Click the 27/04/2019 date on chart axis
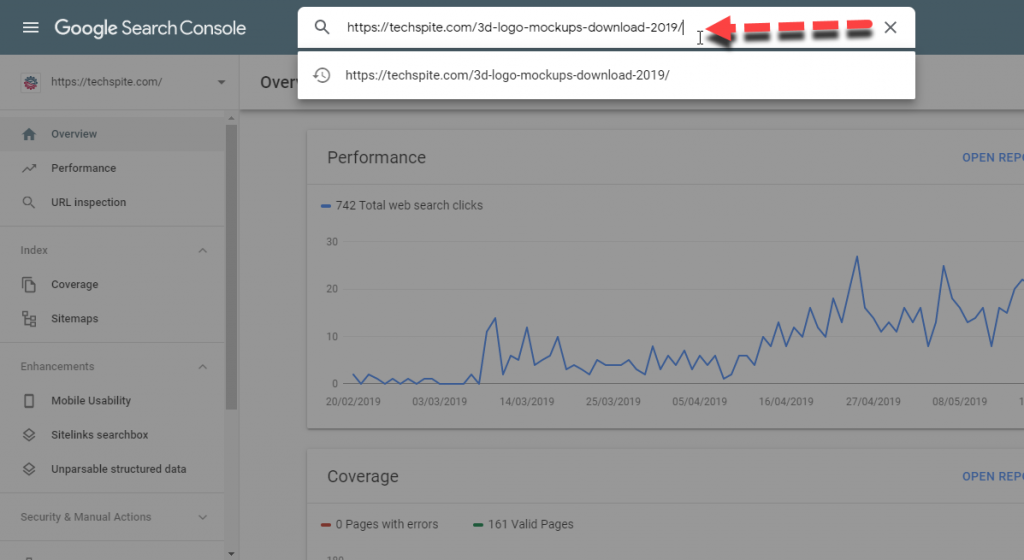The width and height of the screenshot is (1024, 560). 872,401
